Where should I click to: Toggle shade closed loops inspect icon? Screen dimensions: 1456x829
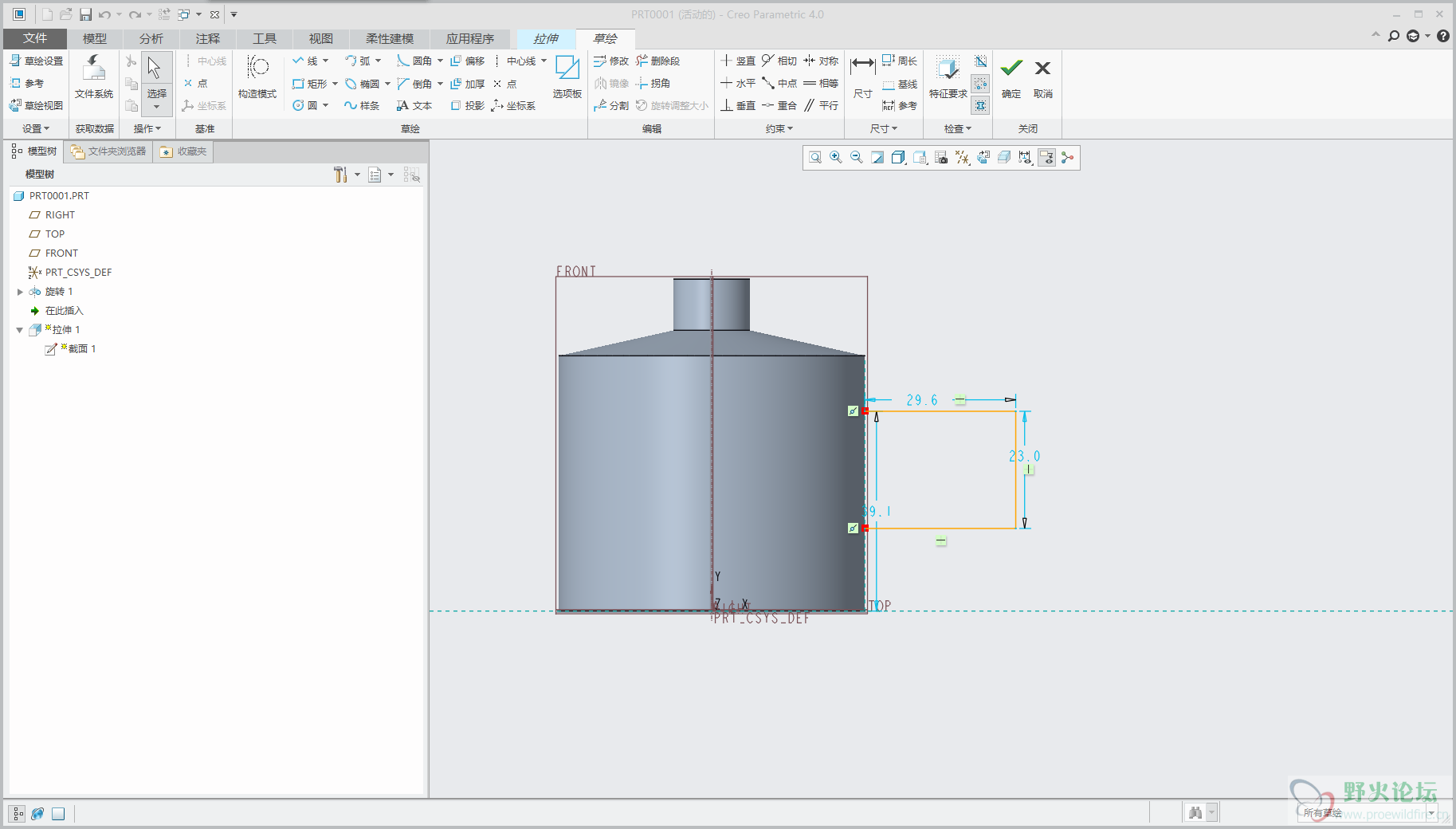click(x=981, y=61)
